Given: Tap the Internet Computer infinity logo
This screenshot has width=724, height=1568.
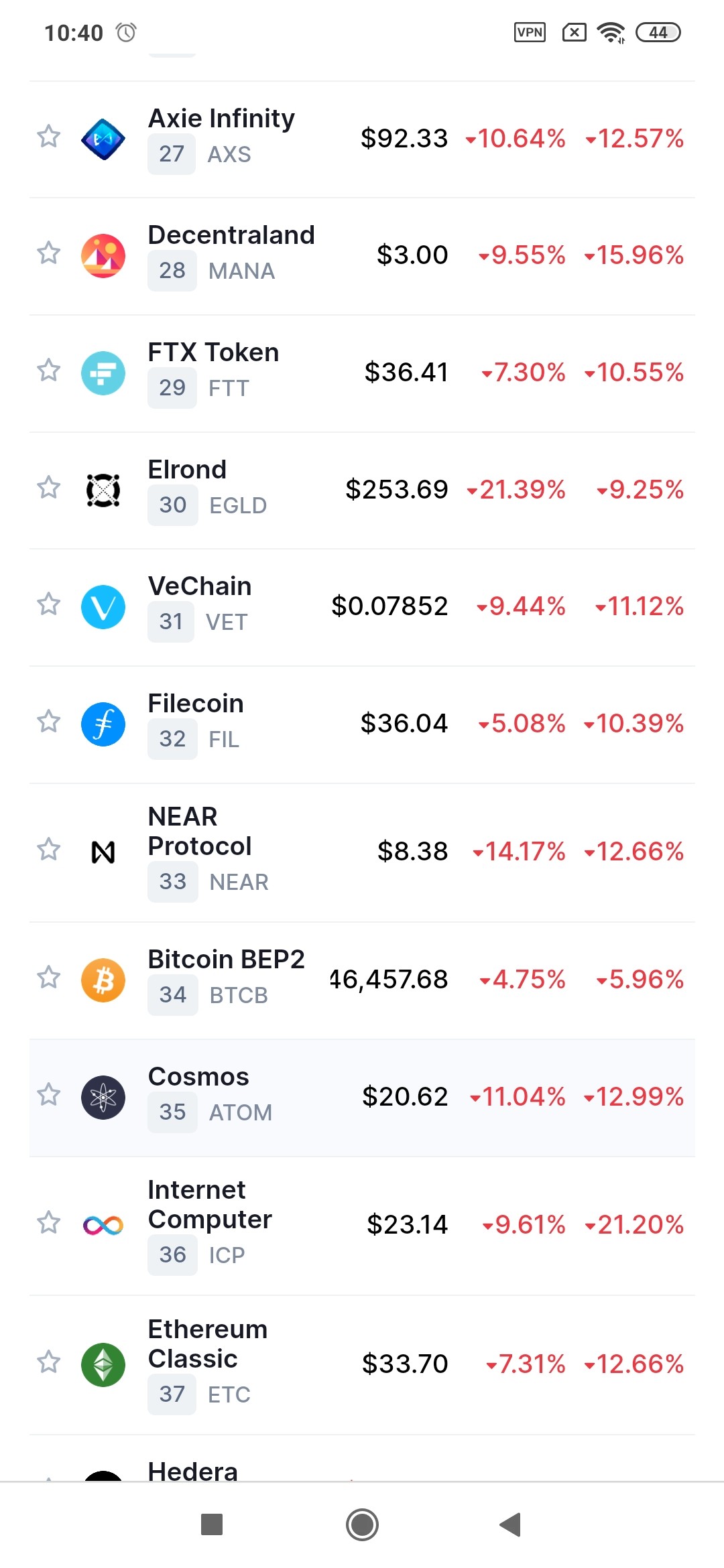Looking at the screenshot, I should [103, 1225].
